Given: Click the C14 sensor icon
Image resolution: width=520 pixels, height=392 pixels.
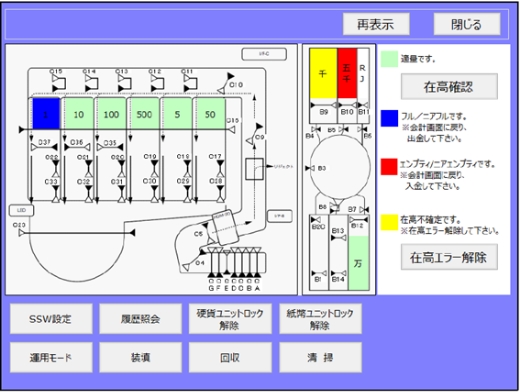Looking at the screenshot, I should pyautogui.click(x=91, y=83).
